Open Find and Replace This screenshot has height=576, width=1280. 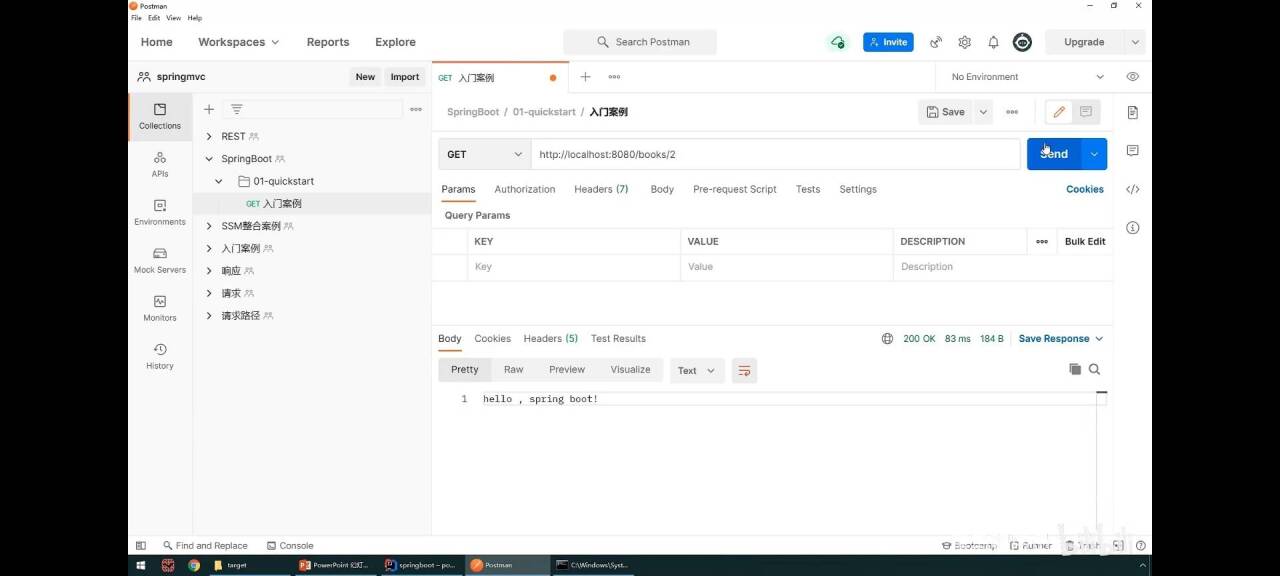click(205, 546)
